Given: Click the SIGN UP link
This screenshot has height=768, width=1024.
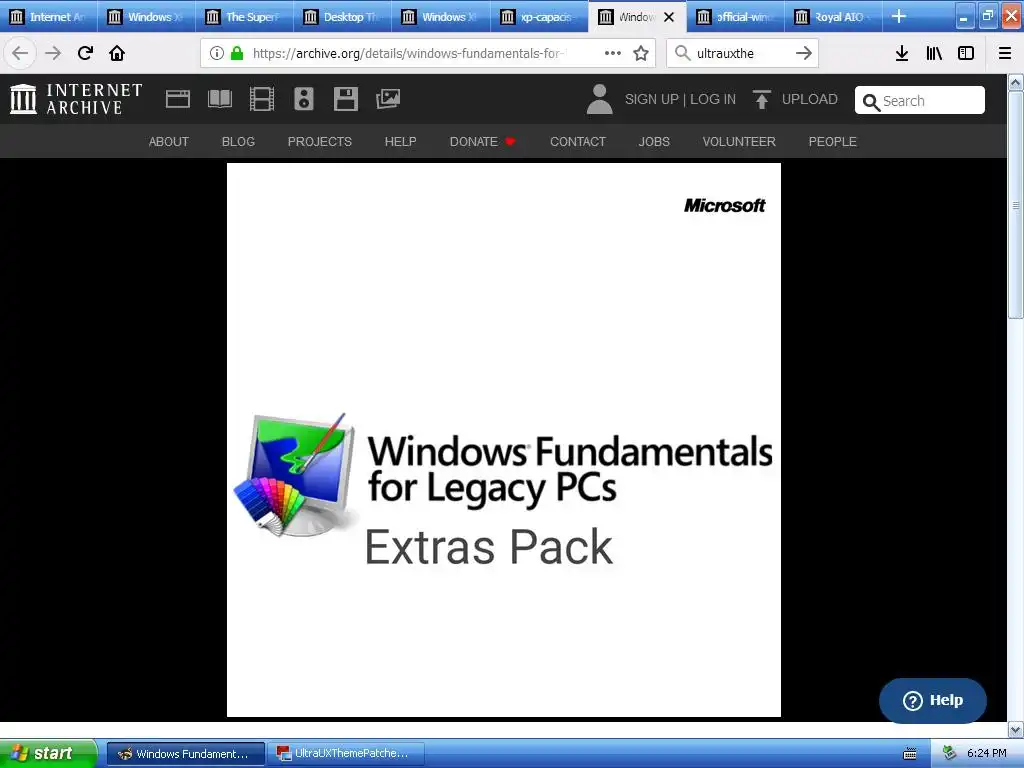Looking at the screenshot, I should [652, 99].
